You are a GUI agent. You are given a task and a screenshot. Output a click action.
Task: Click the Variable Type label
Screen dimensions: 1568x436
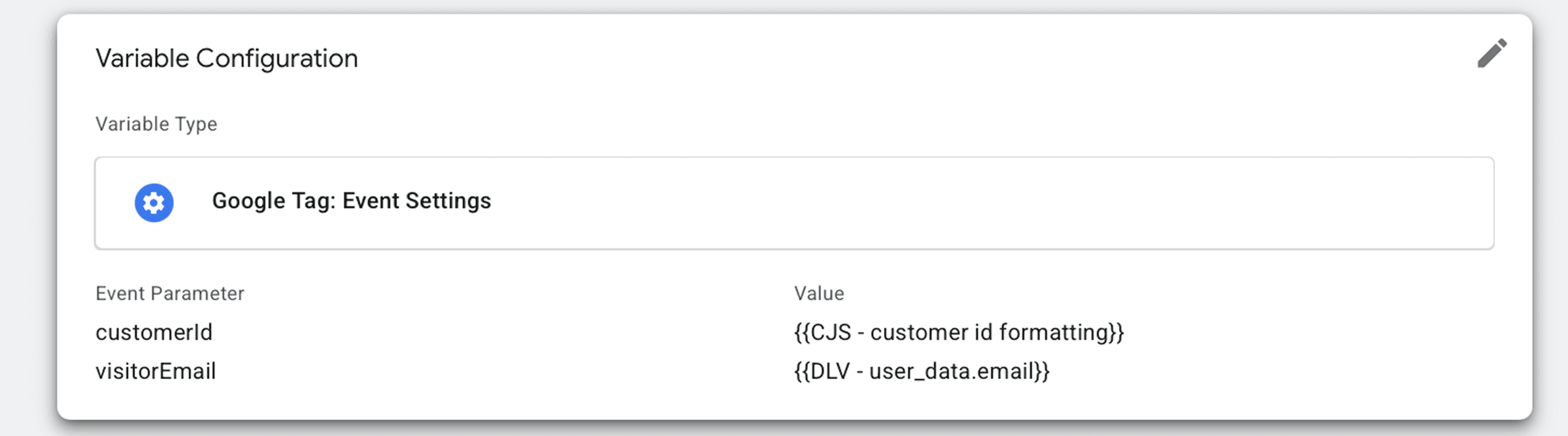[x=156, y=124]
